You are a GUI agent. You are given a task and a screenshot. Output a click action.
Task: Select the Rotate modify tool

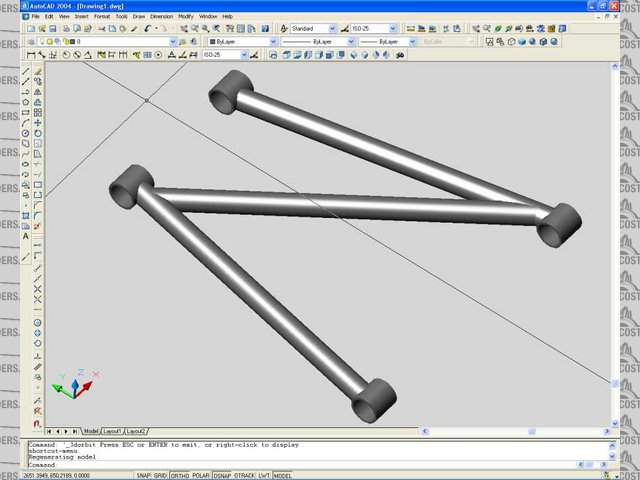38,133
